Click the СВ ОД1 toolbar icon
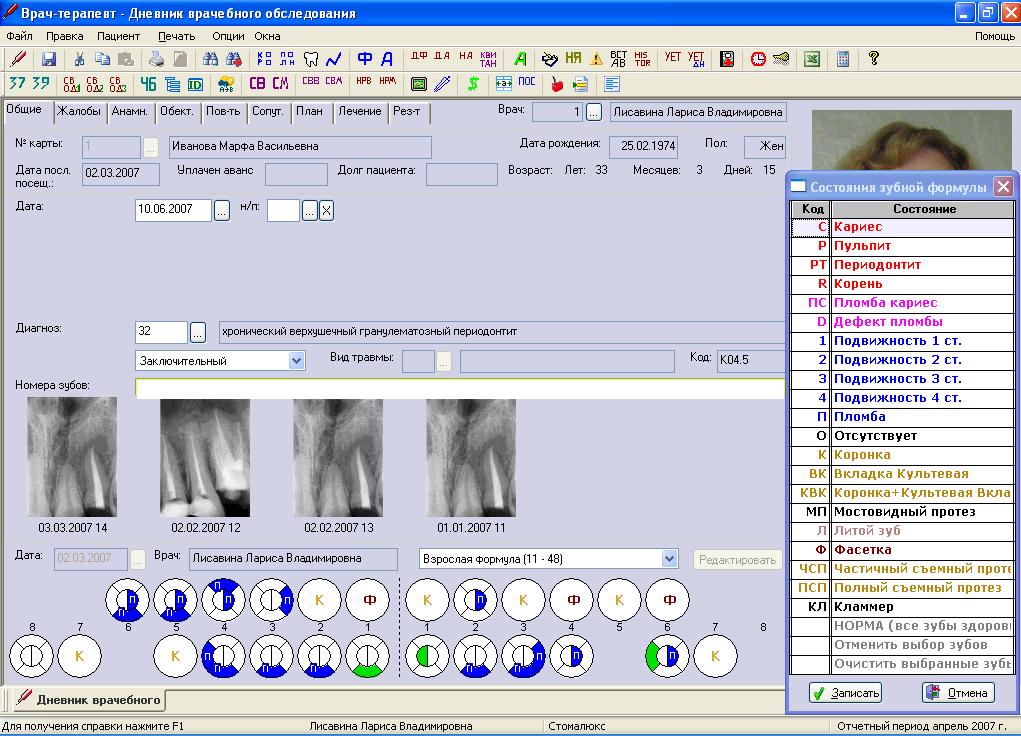 tap(72, 84)
